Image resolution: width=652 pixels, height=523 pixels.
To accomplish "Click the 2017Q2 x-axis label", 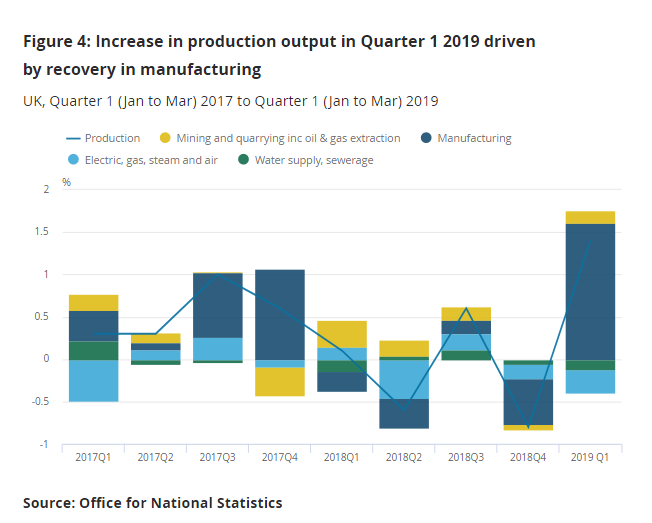I will 155,457.
